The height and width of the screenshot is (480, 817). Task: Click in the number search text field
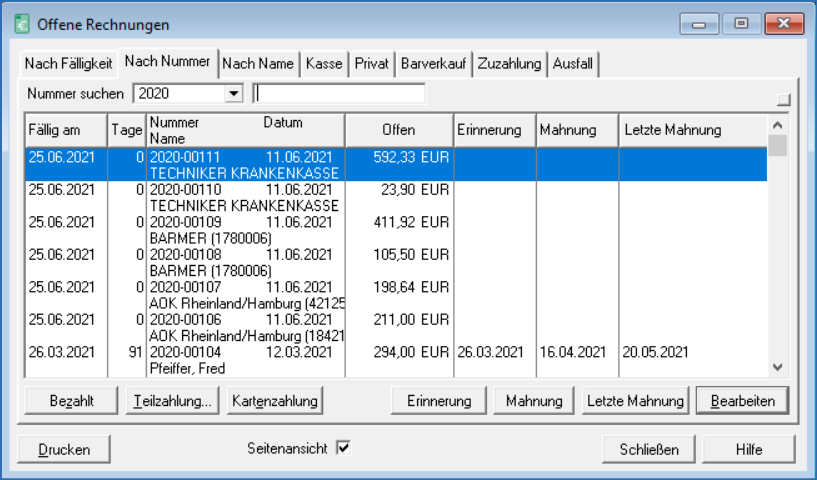(339, 94)
